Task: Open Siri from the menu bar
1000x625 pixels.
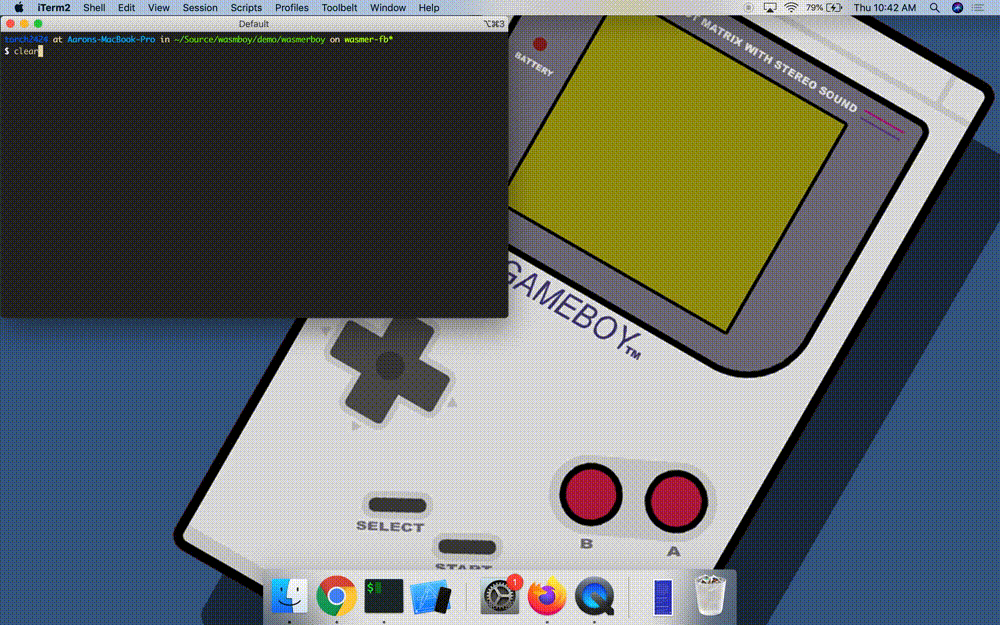Action: point(957,8)
